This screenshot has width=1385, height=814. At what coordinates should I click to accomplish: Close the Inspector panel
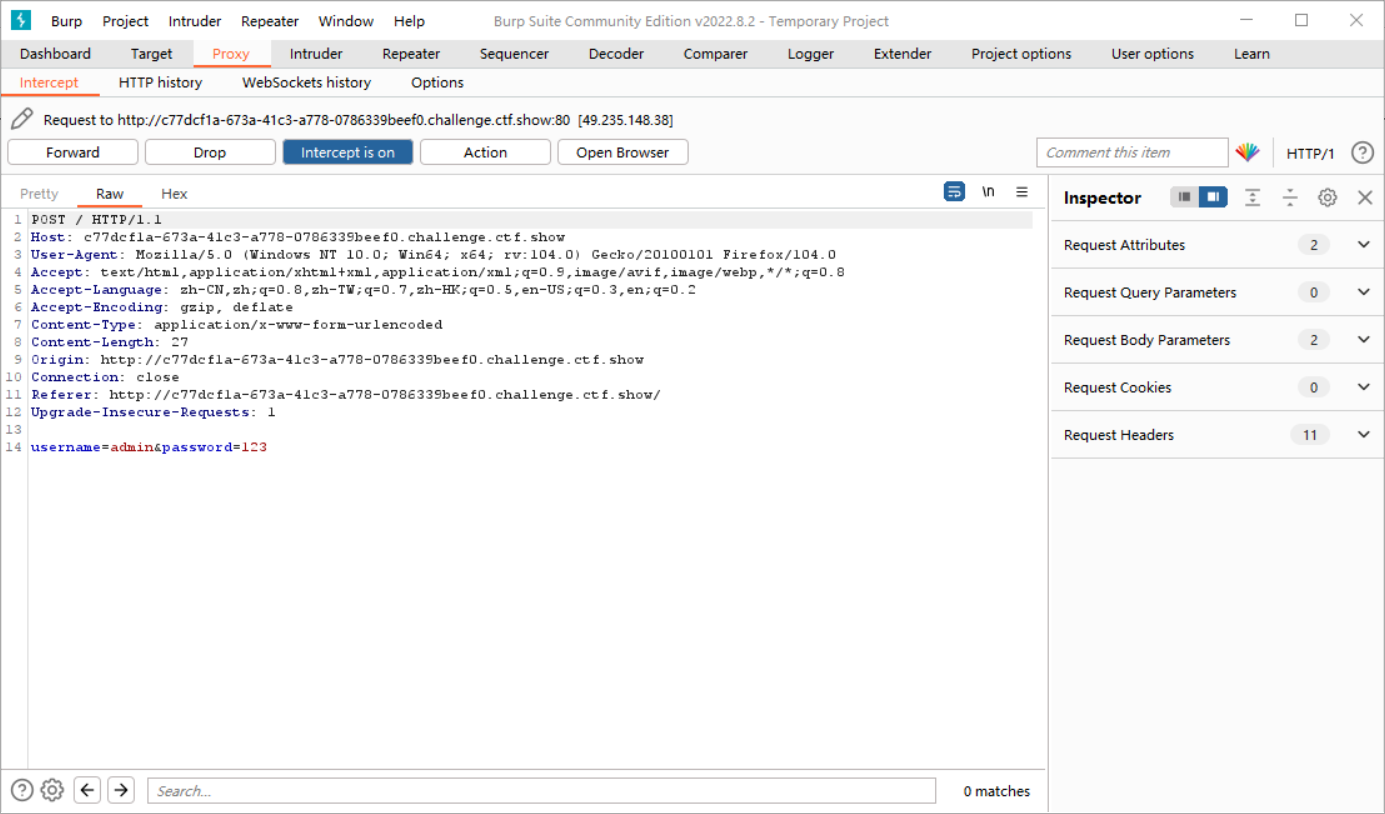[x=1365, y=198]
